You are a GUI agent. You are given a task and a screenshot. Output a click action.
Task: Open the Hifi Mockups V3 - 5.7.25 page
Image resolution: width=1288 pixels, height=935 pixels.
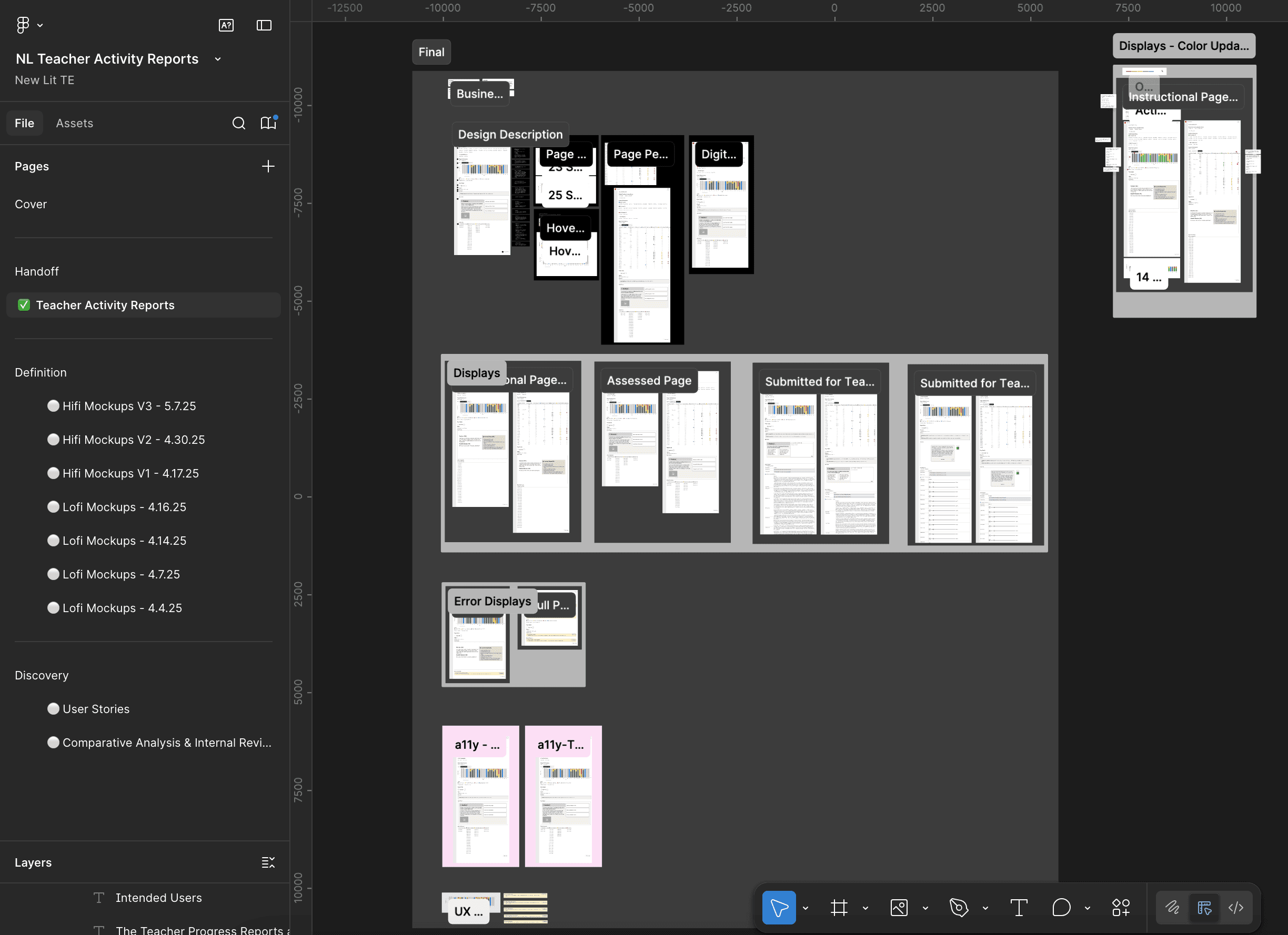129,406
